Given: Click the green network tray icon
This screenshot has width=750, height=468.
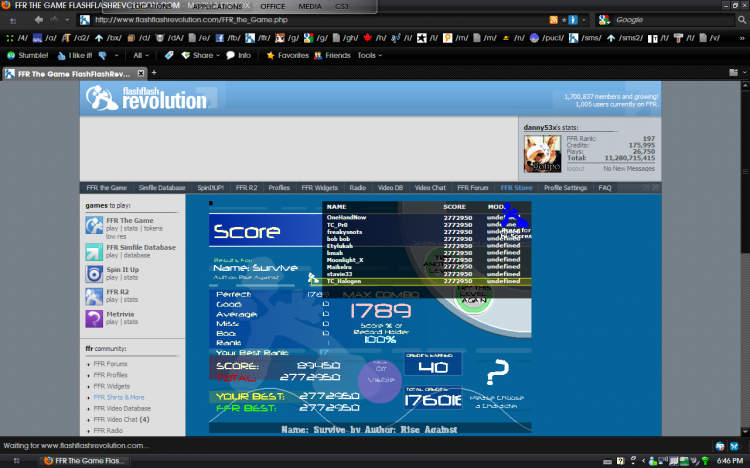Looking at the screenshot, I should tap(705, 461).
